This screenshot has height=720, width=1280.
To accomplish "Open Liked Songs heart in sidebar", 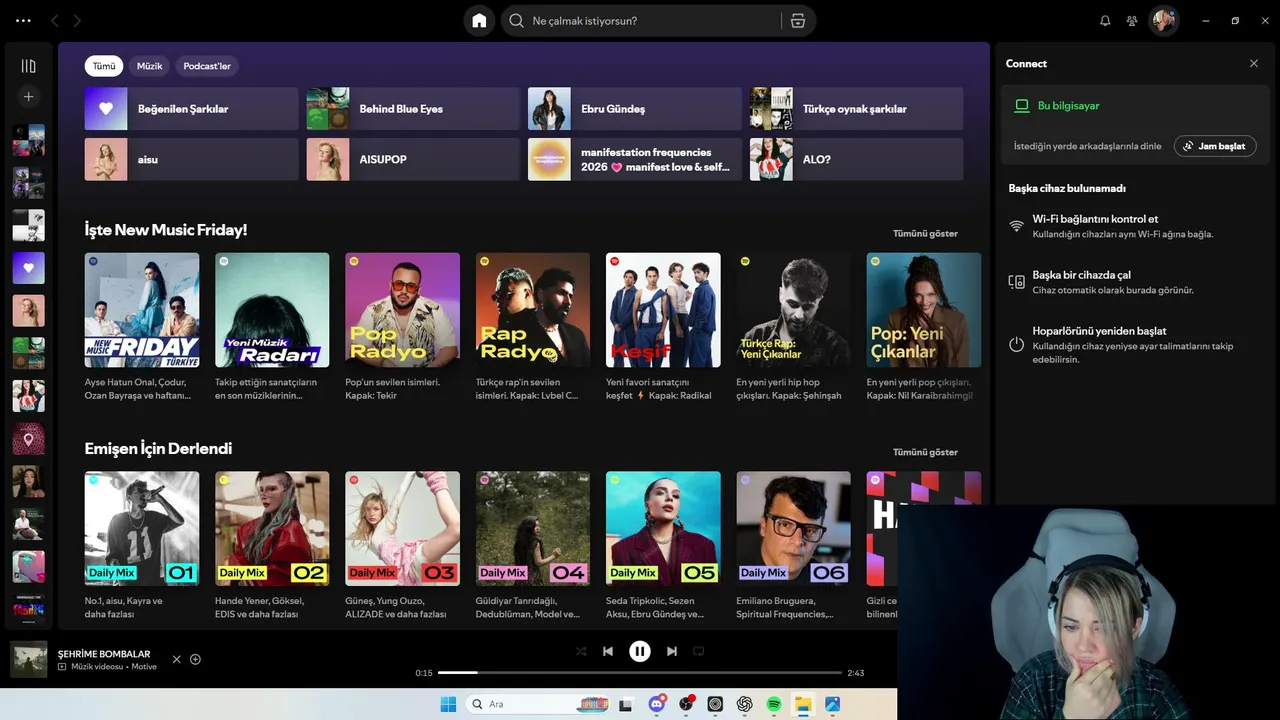I will 28,268.
